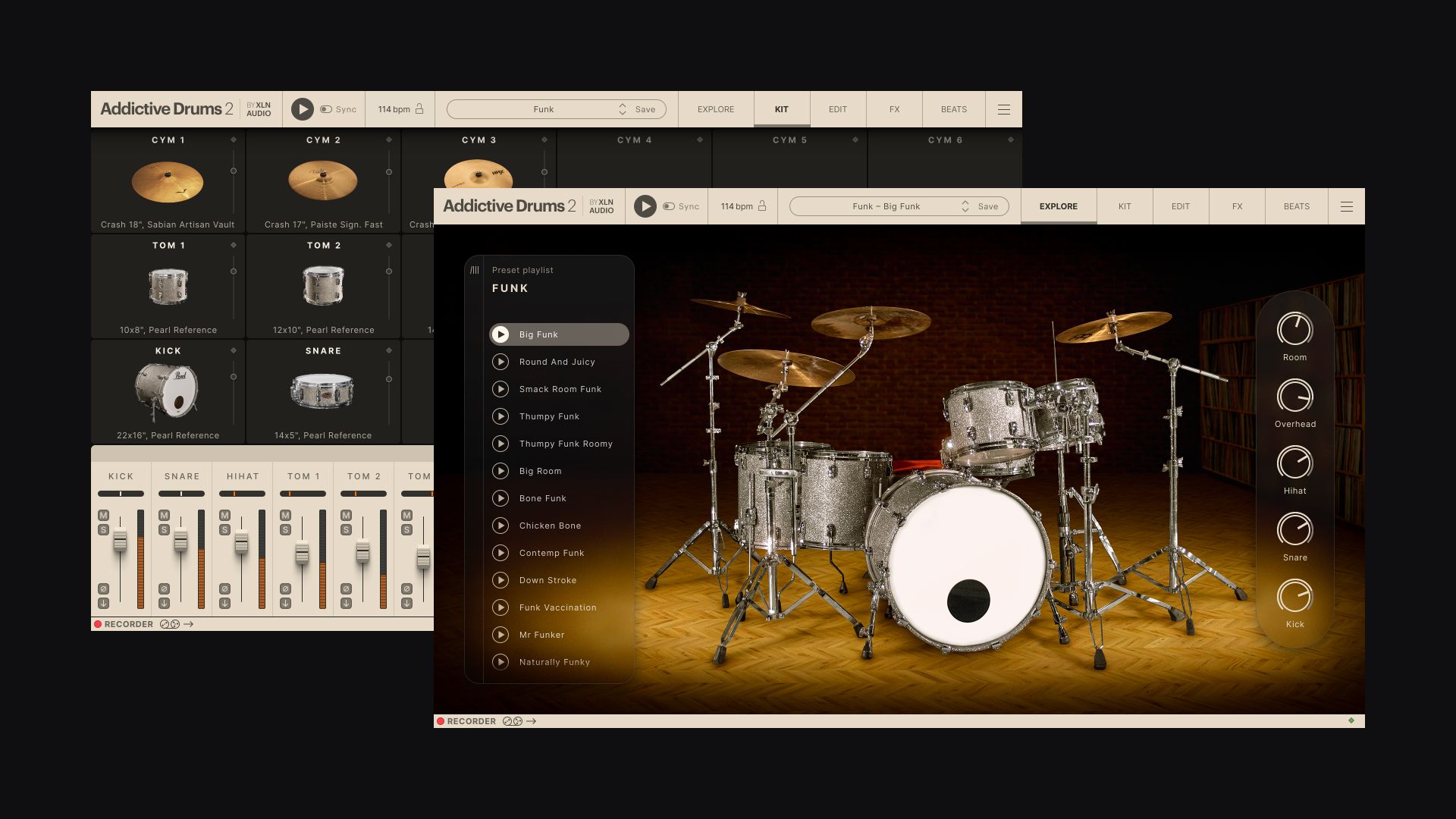Click preset stepper arrows in Kit window
Image resolution: width=1456 pixels, height=819 pixels.
(623, 109)
